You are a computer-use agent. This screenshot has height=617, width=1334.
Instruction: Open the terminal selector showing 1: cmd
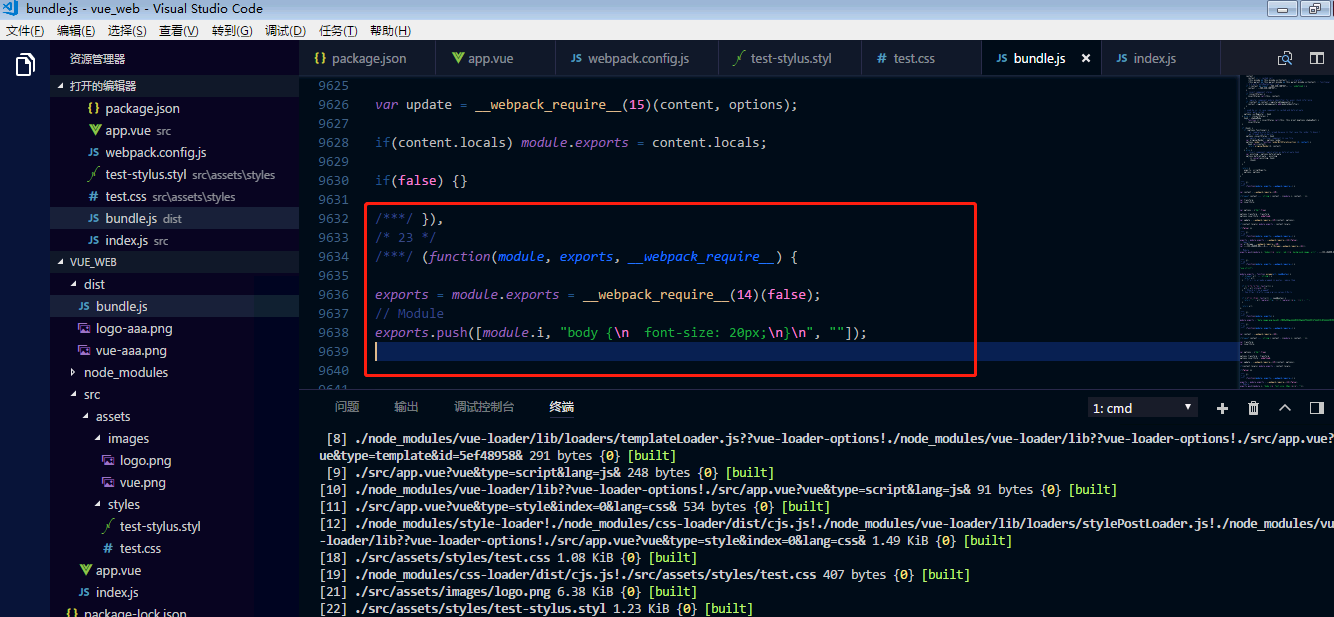pos(1142,406)
